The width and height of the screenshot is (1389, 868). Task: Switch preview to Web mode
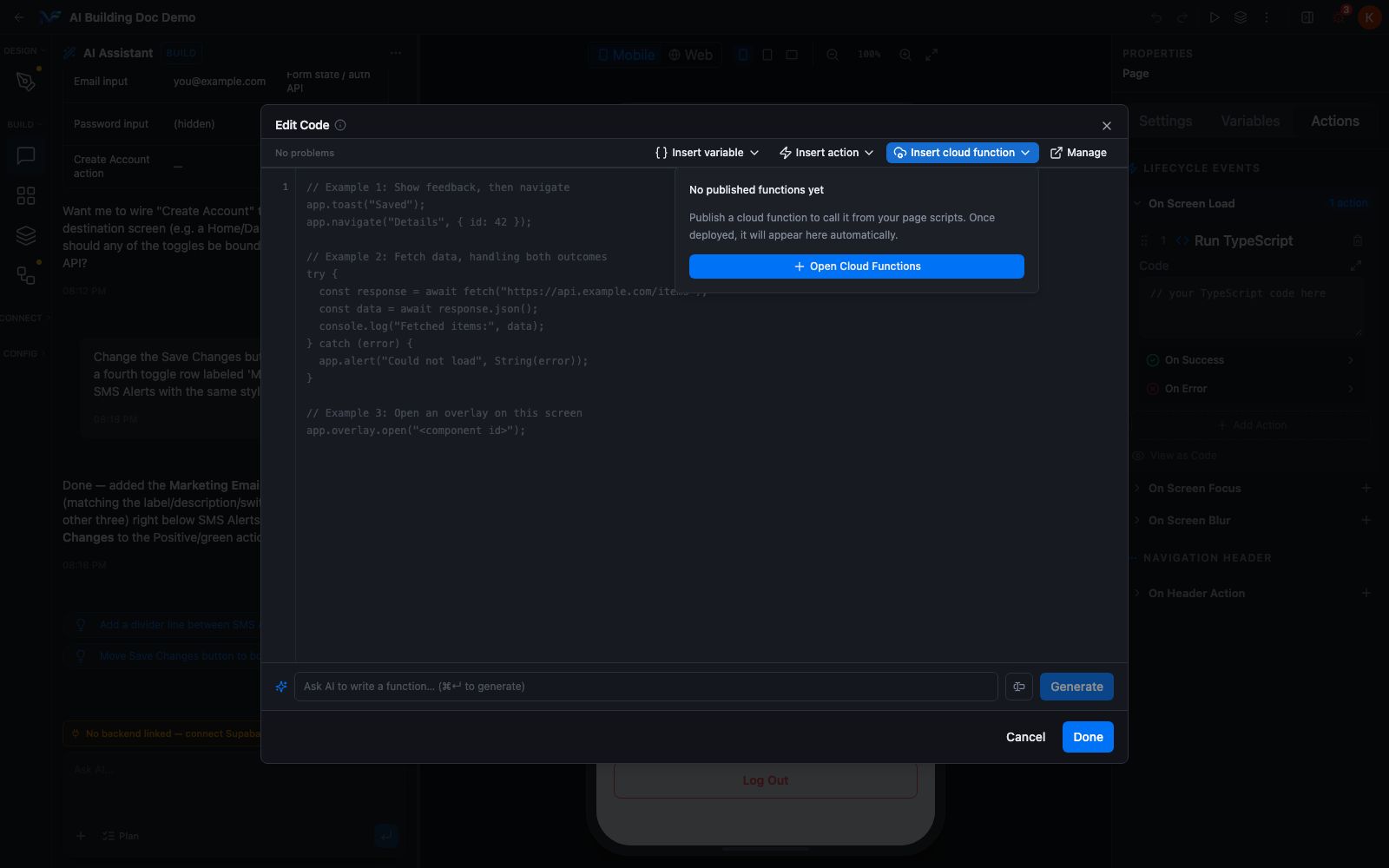click(x=691, y=55)
